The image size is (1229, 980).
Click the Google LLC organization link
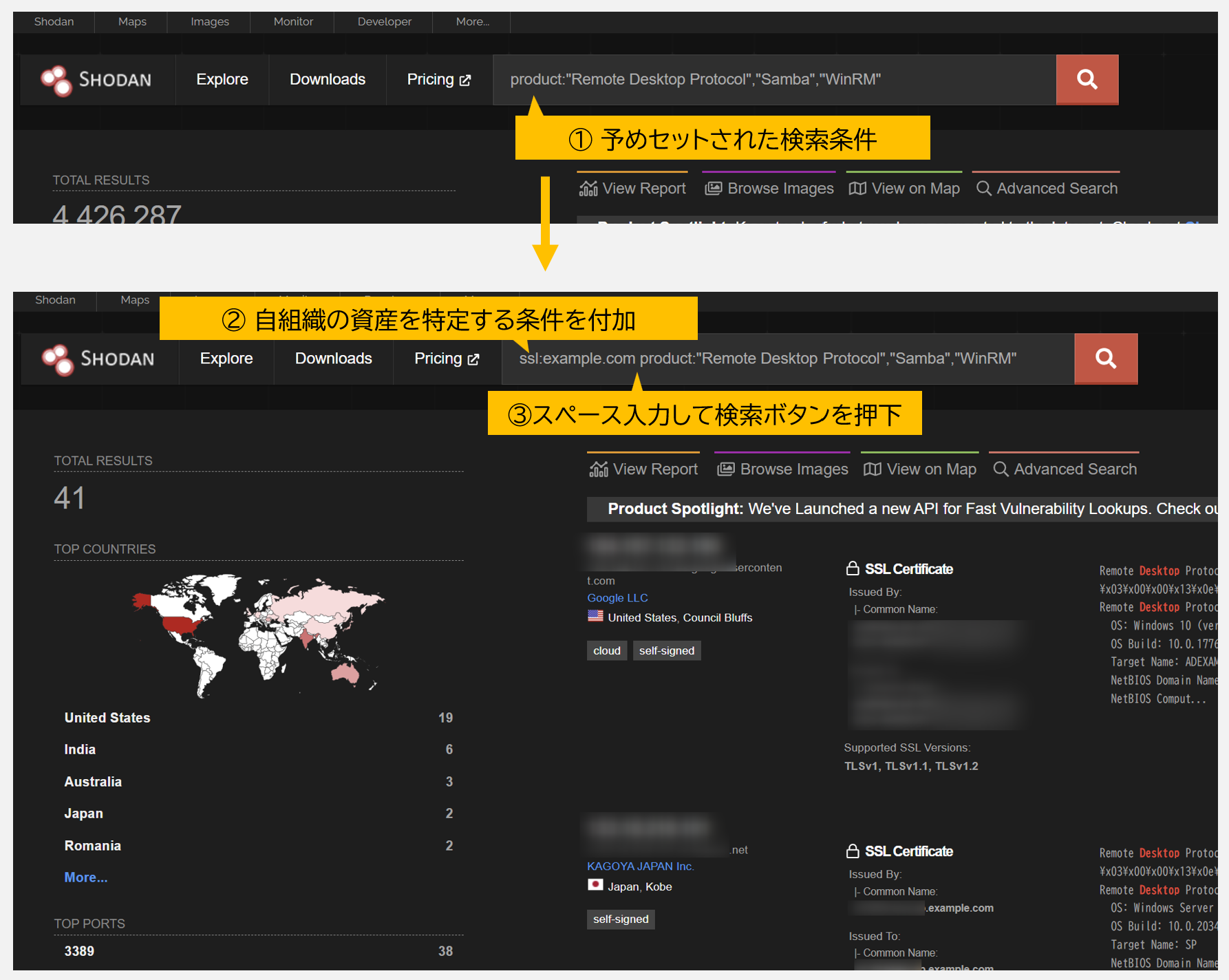tap(617, 598)
